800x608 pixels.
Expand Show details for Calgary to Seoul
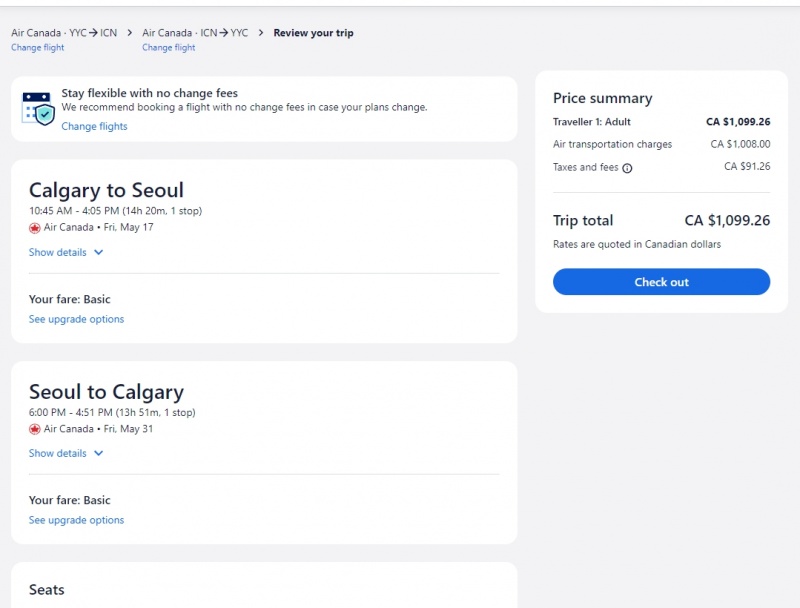pyautogui.click(x=58, y=252)
